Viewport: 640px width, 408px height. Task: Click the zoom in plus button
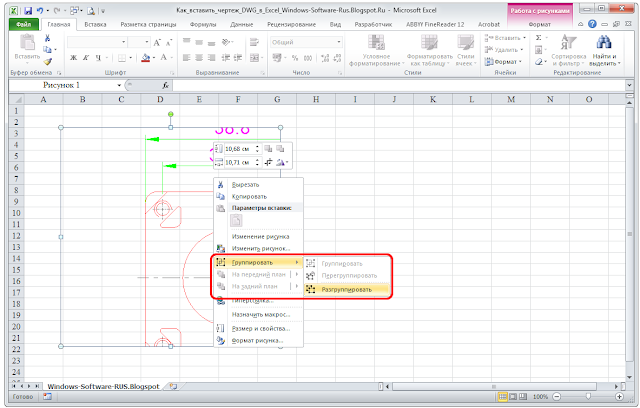pos(619,397)
